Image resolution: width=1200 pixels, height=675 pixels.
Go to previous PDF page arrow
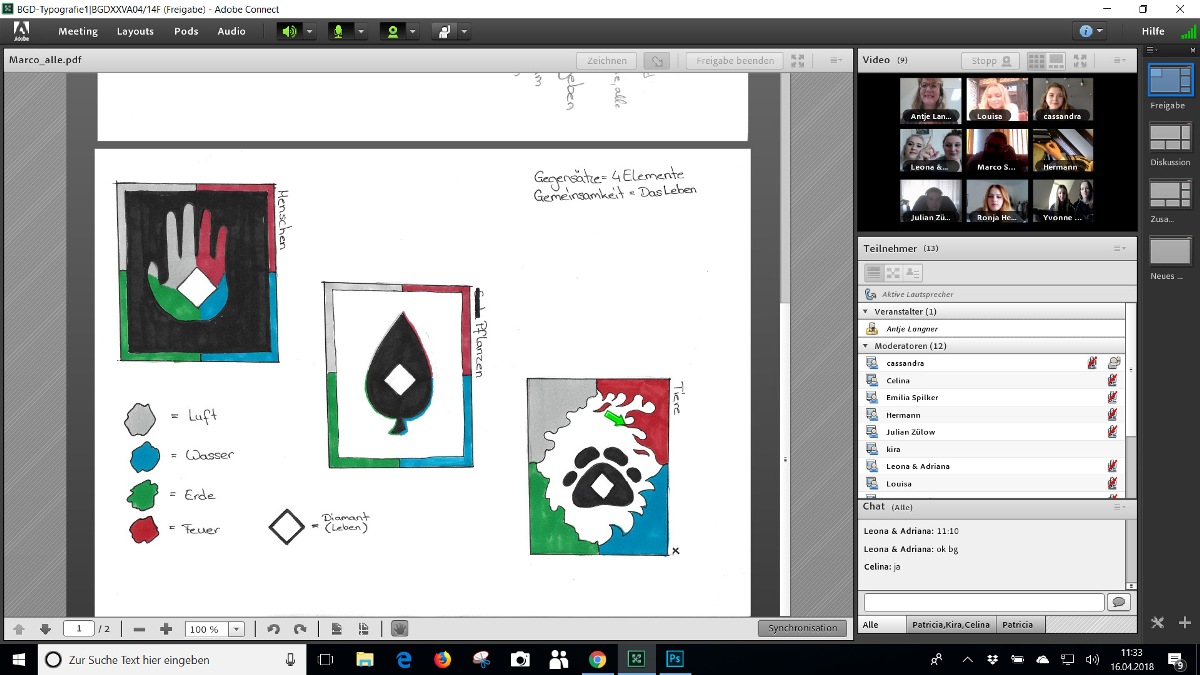coord(19,629)
